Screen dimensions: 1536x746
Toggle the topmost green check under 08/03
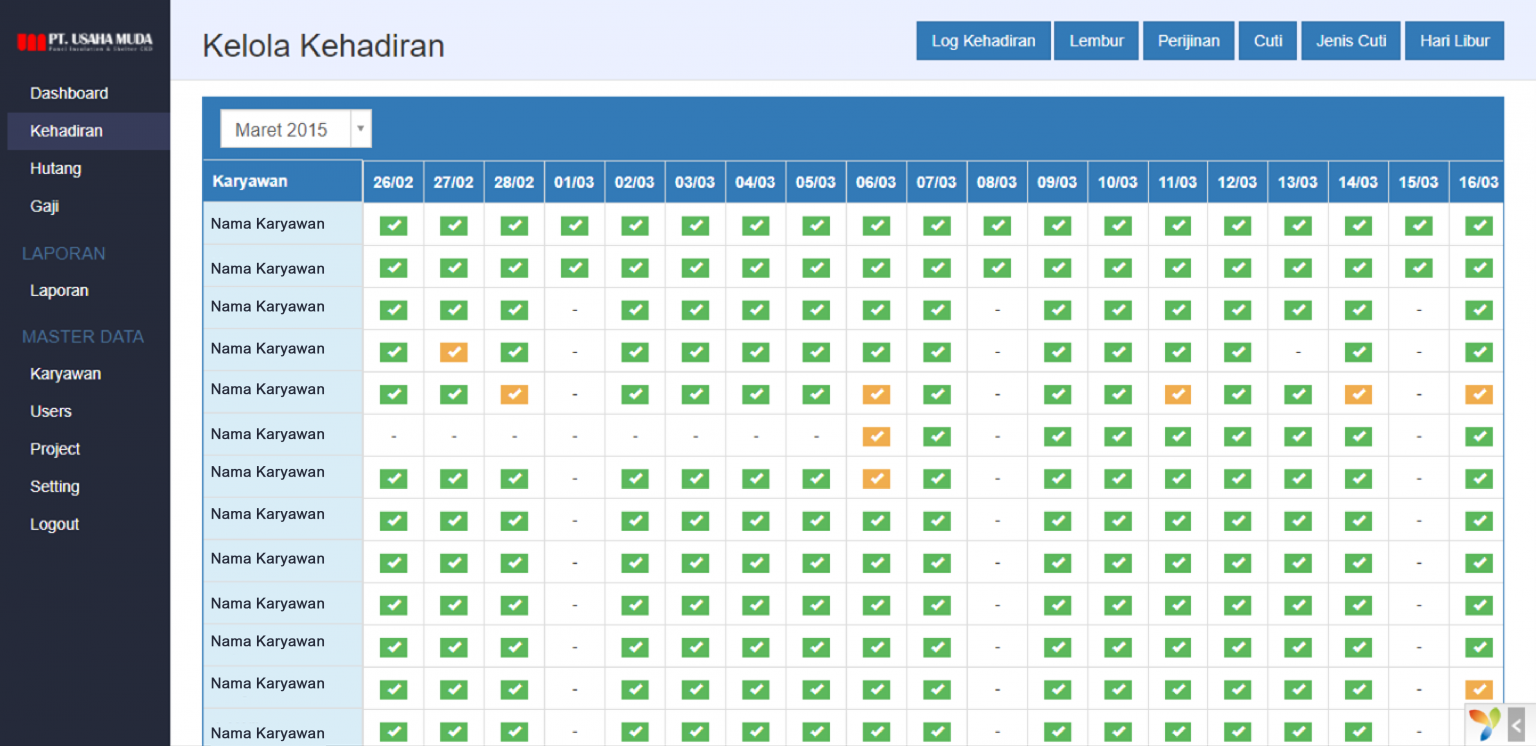click(997, 226)
